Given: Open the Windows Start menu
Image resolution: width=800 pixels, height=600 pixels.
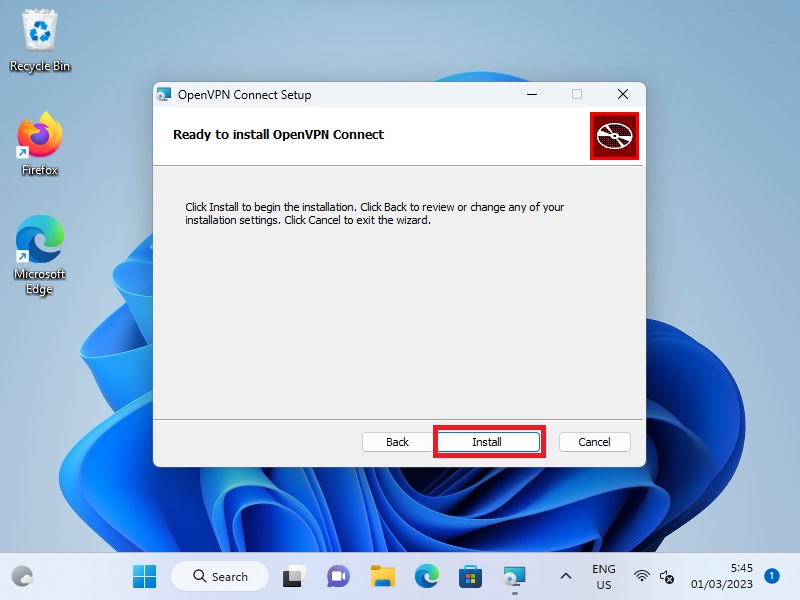Looking at the screenshot, I should [x=145, y=576].
